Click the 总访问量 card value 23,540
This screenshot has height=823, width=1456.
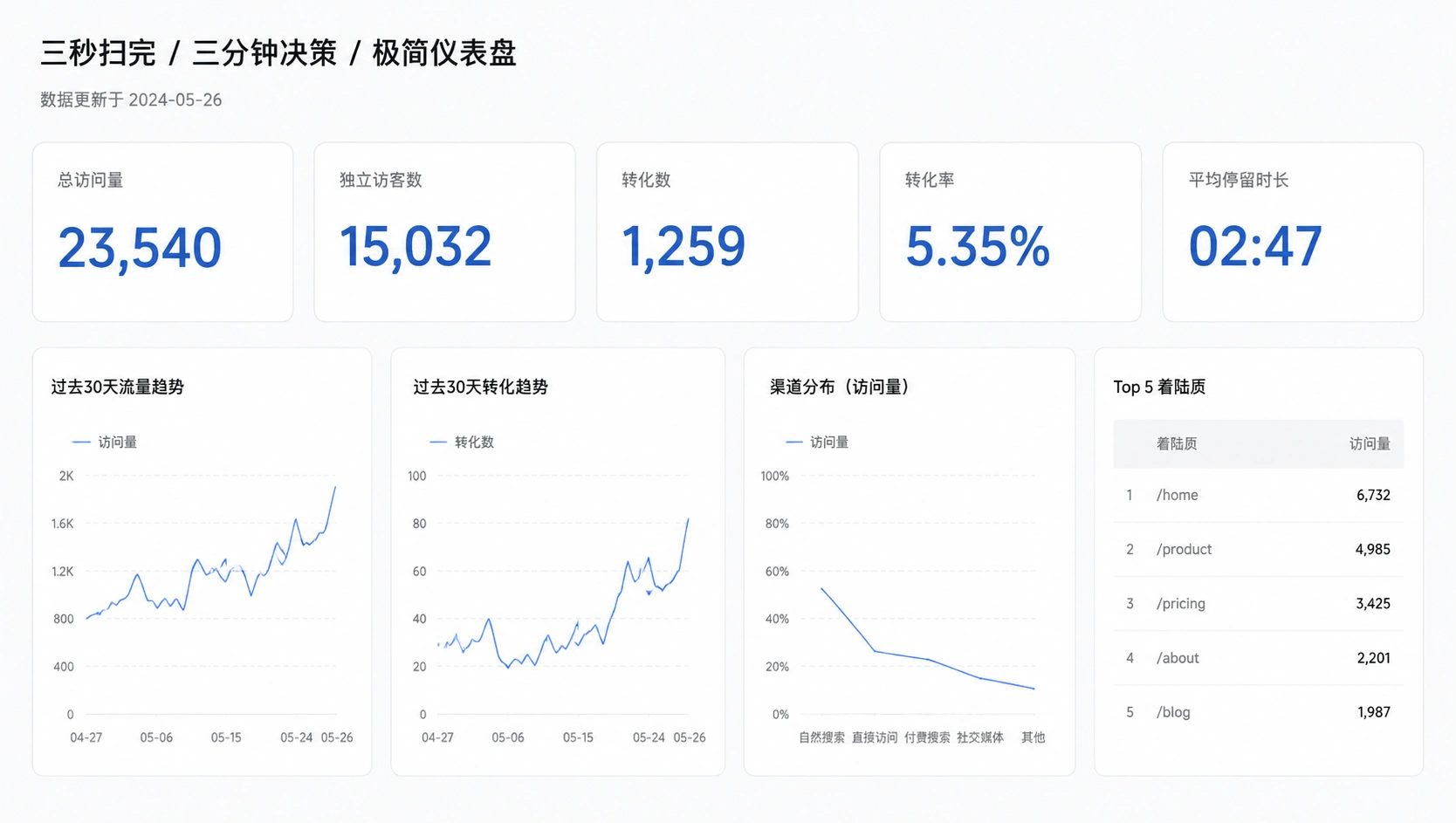[x=140, y=248]
